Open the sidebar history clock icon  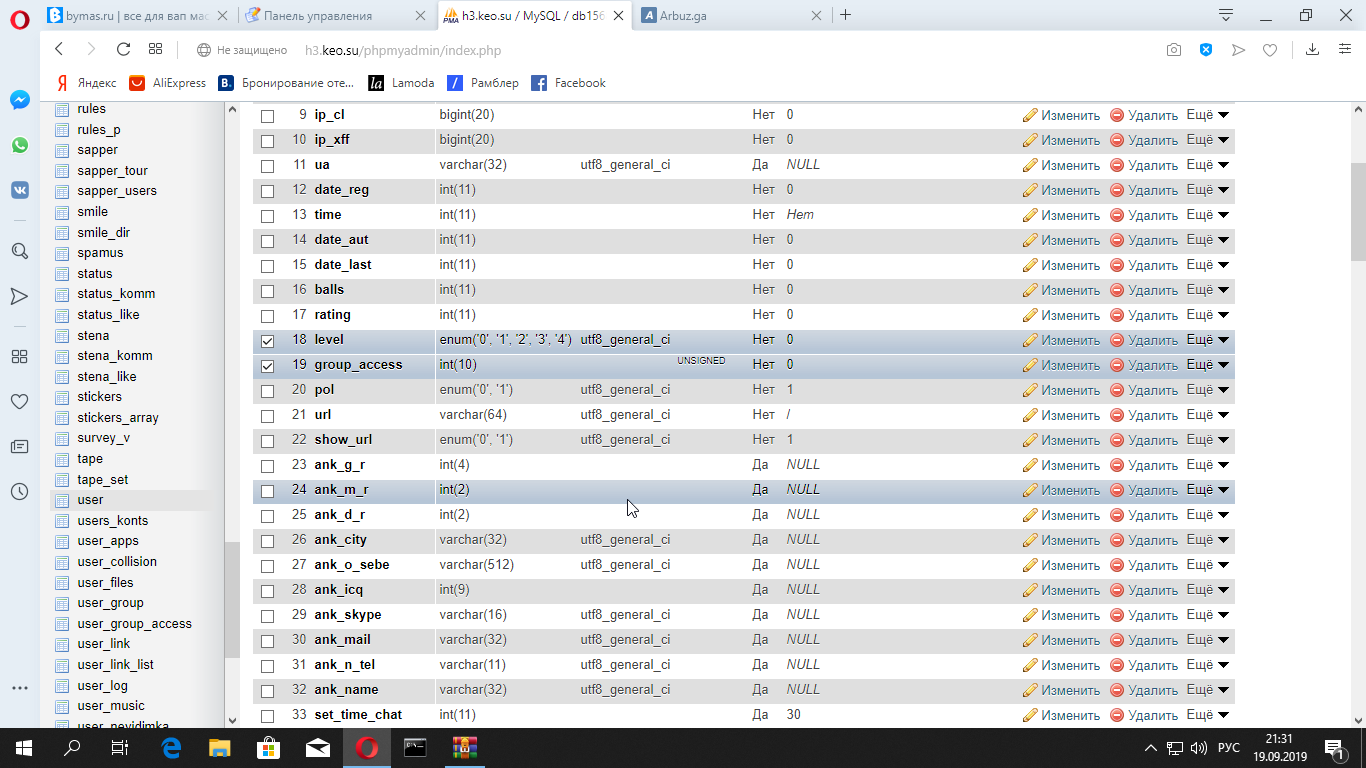point(19,491)
